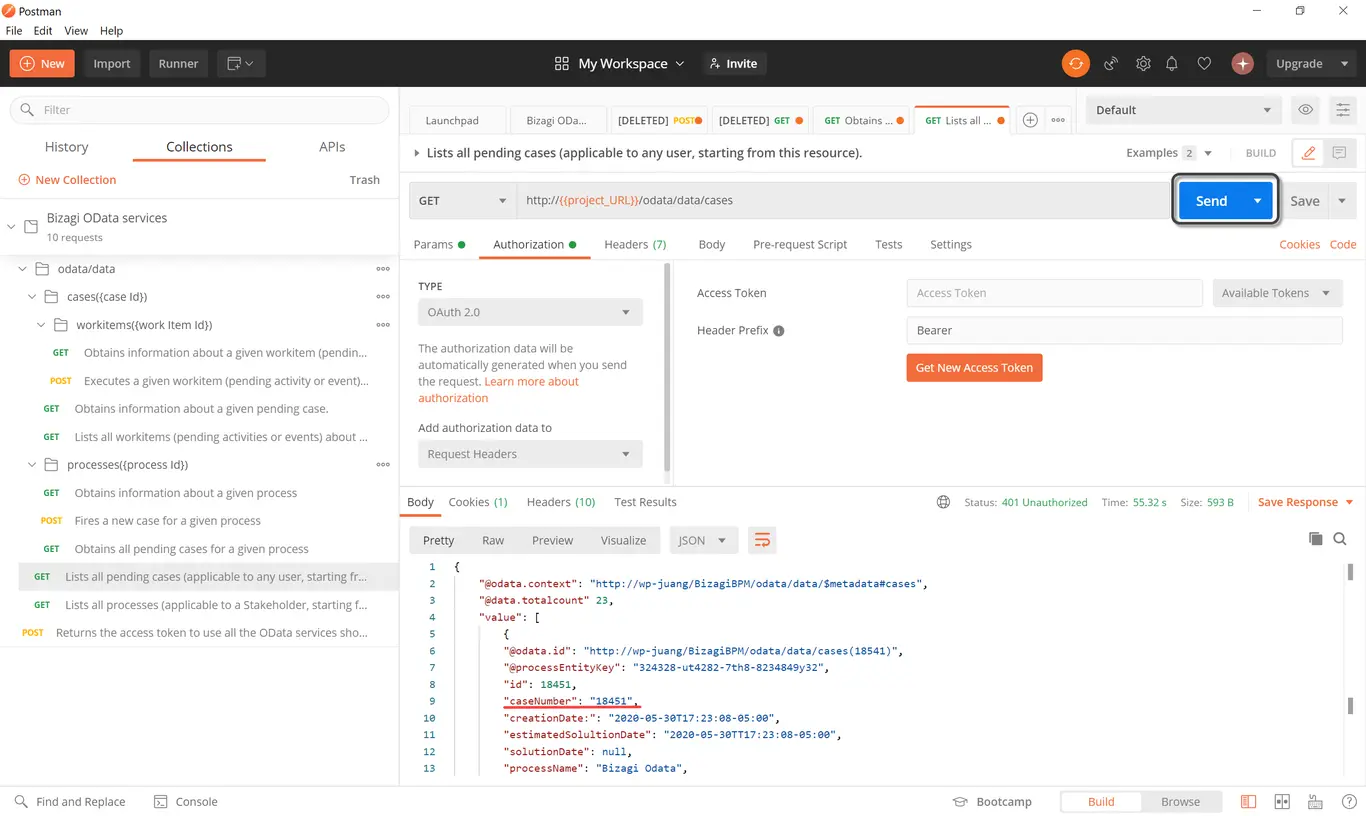Search within the response body
Image resolution: width=1366 pixels, height=816 pixels.
[1340, 539]
